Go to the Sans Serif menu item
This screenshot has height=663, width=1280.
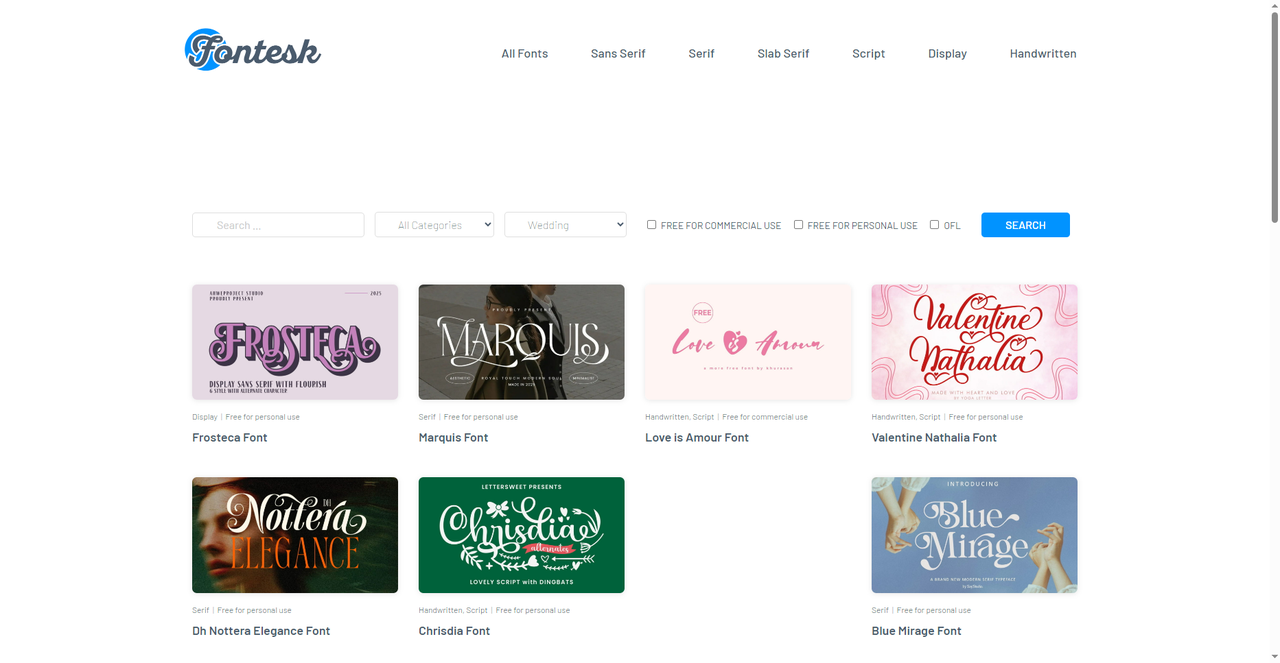click(618, 54)
